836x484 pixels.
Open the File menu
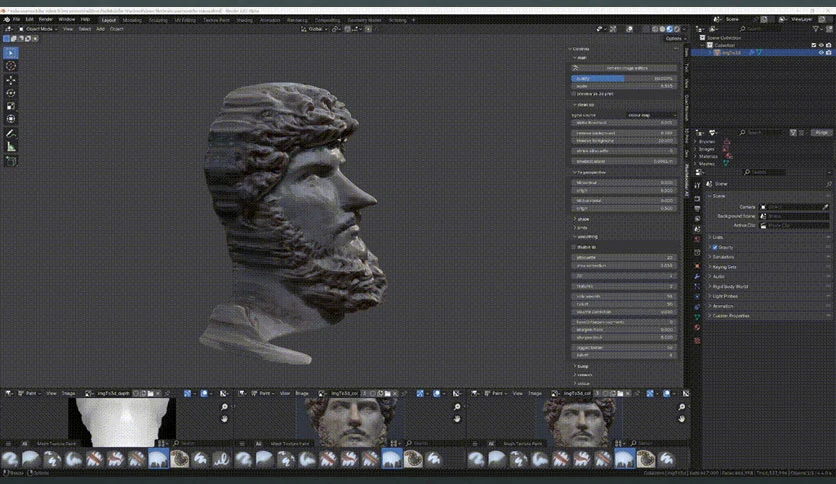17,20
